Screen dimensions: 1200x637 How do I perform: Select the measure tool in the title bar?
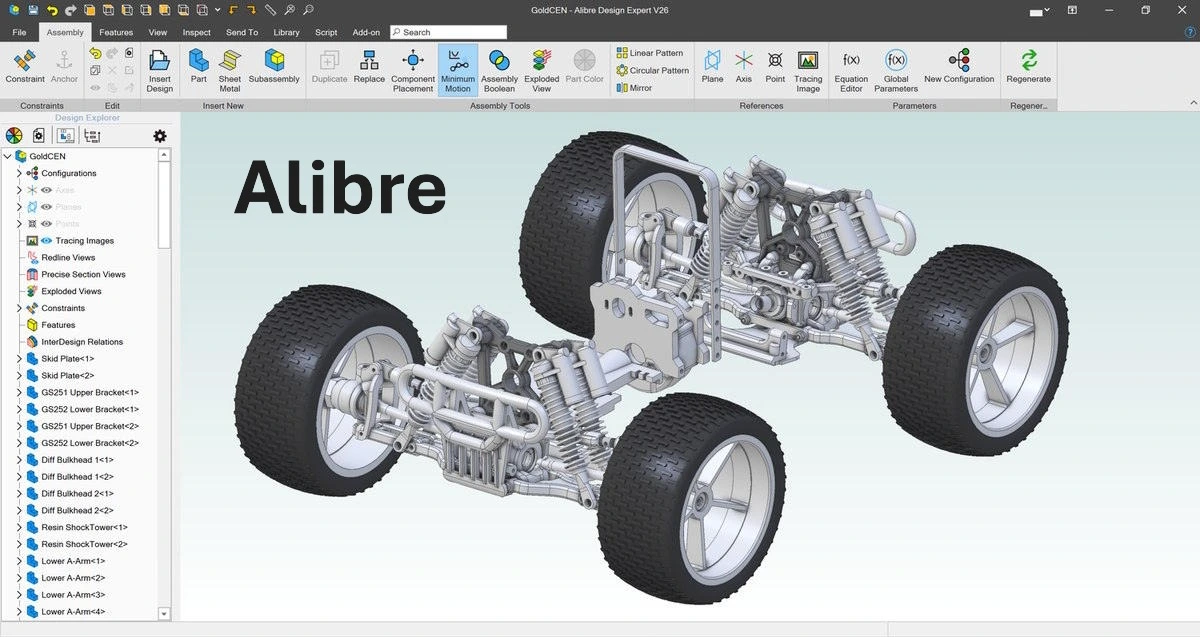[x=270, y=10]
